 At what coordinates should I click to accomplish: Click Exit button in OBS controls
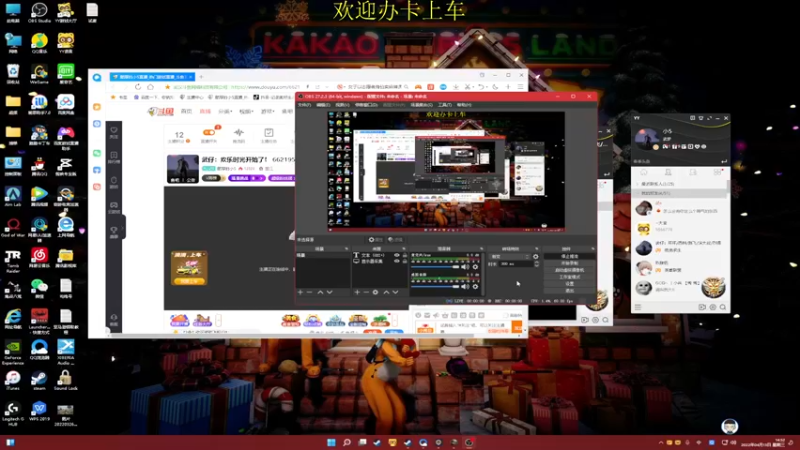(x=569, y=290)
